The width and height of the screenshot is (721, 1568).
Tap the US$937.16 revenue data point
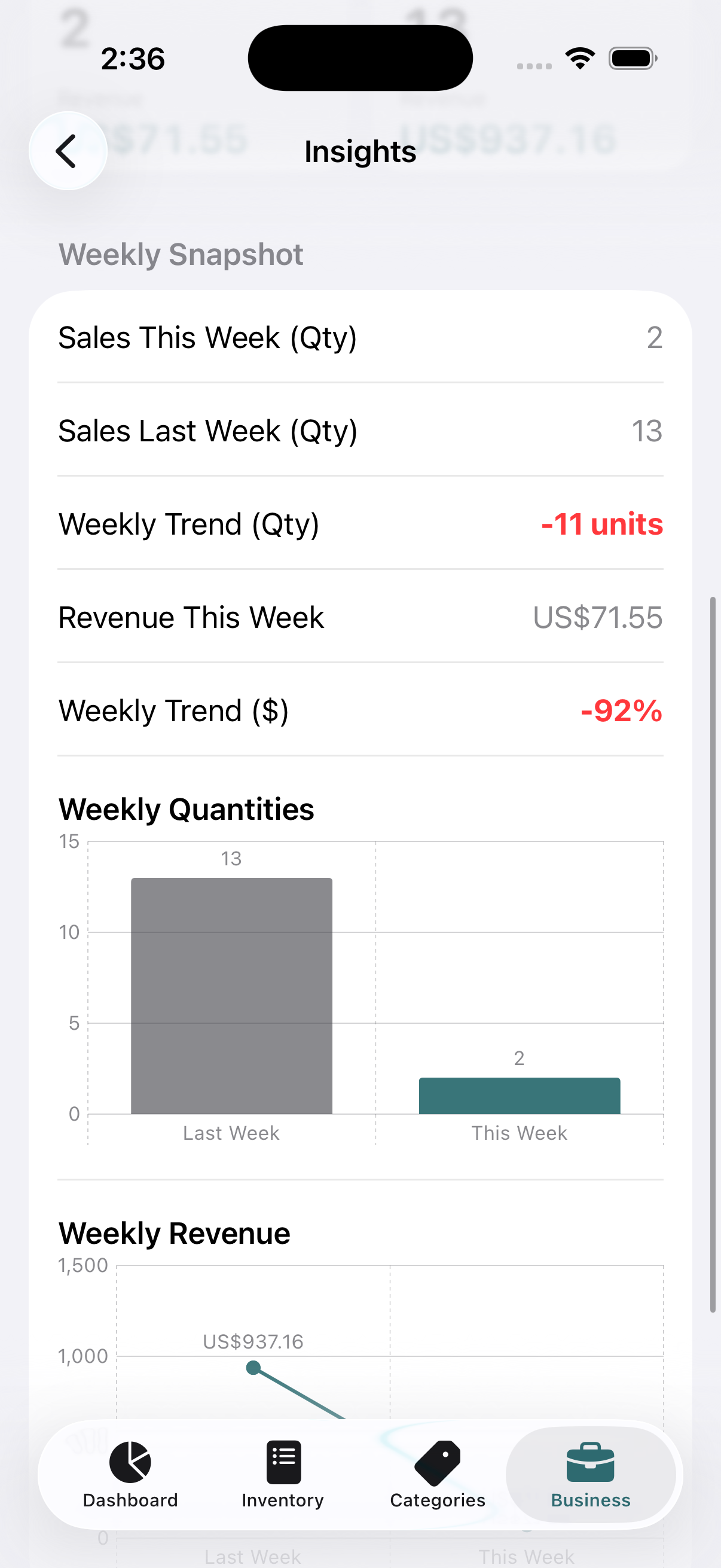[253, 1368]
